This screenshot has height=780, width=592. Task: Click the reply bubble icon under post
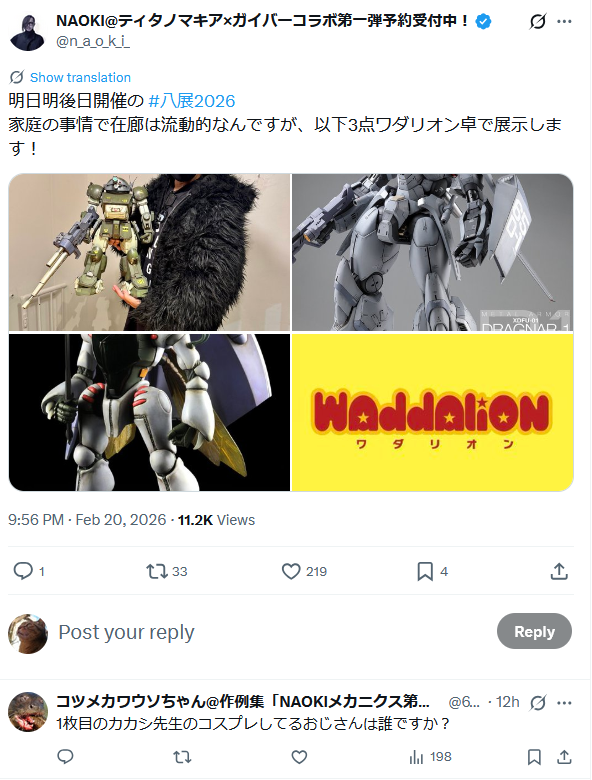(23, 571)
